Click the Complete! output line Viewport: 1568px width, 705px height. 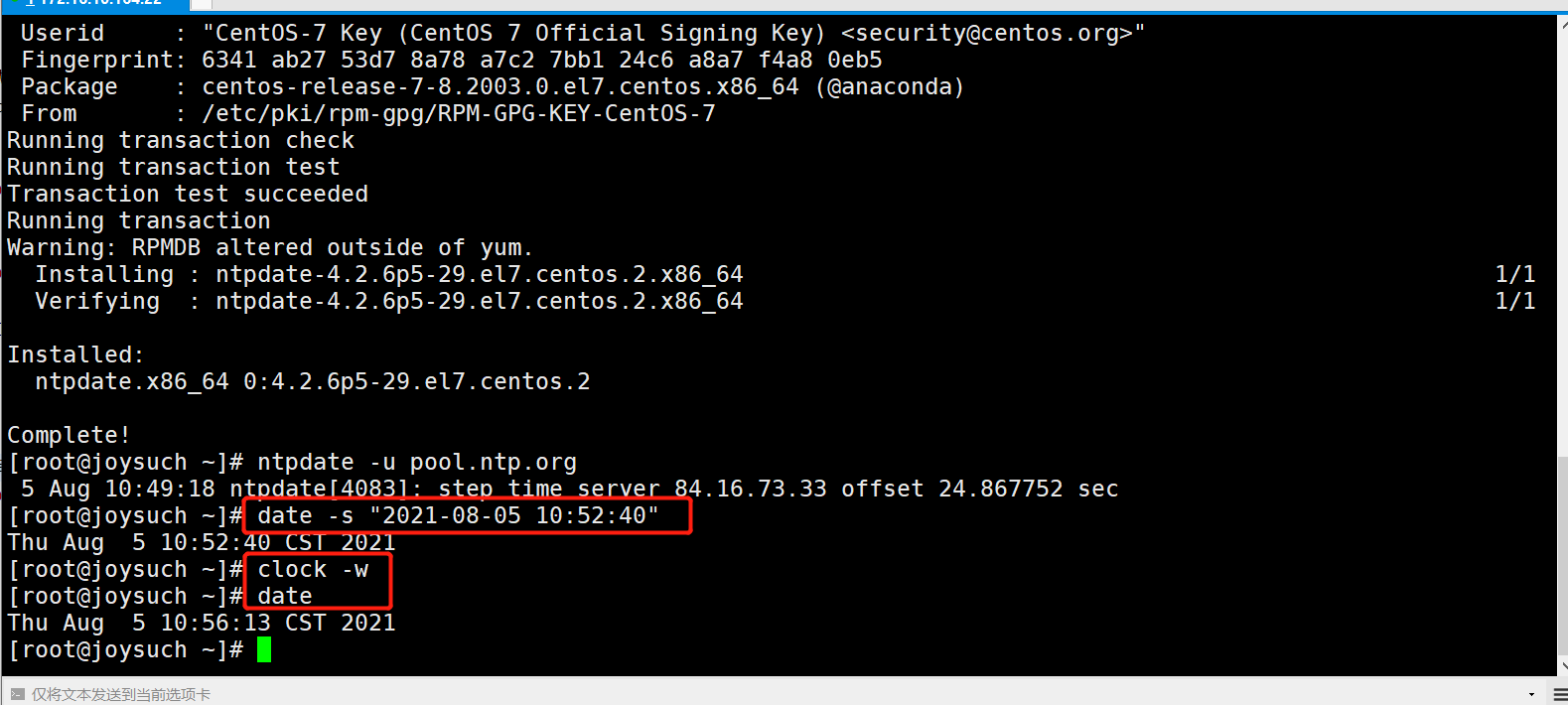pyautogui.click(x=69, y=435)
